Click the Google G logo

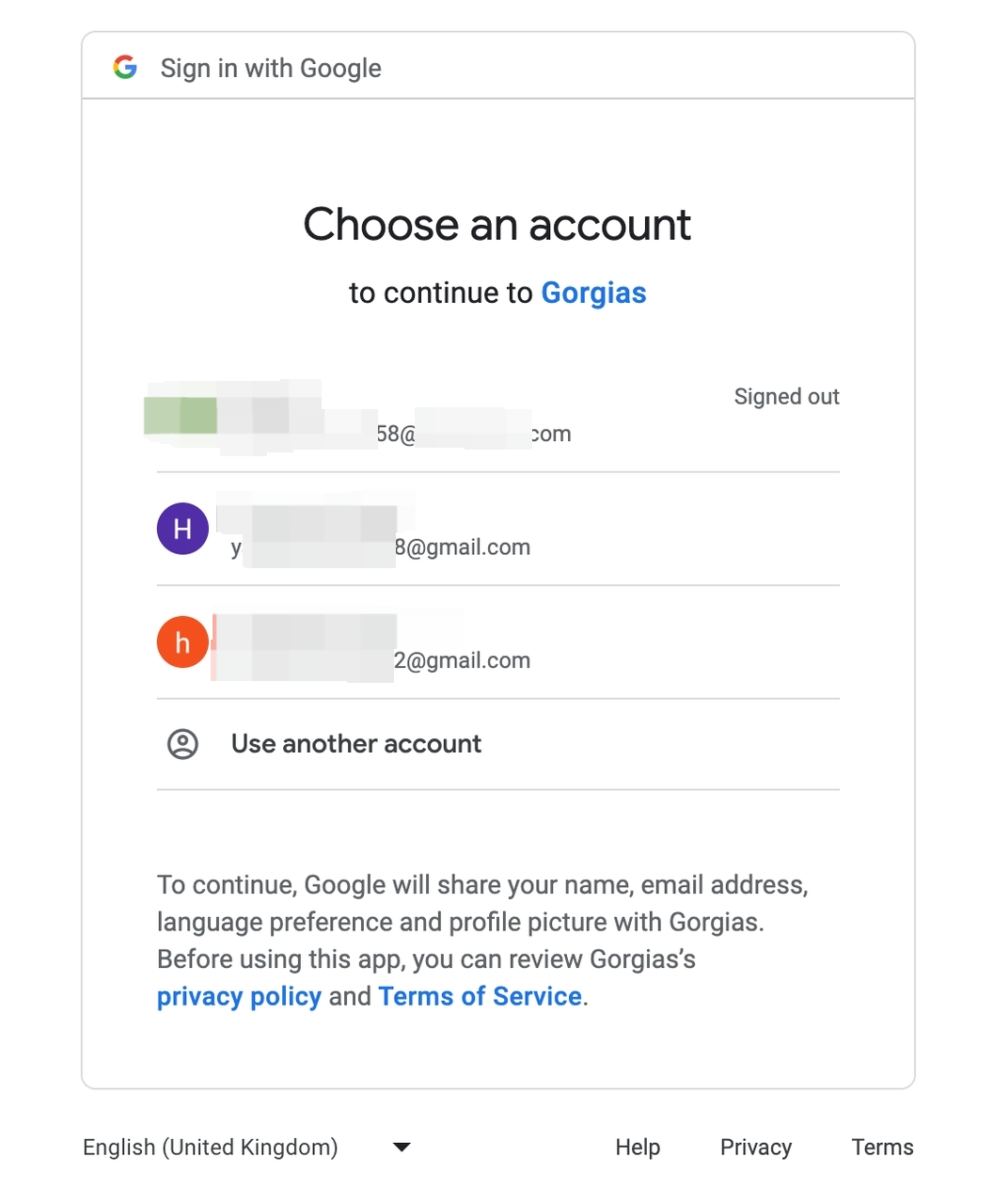(125, 68)
